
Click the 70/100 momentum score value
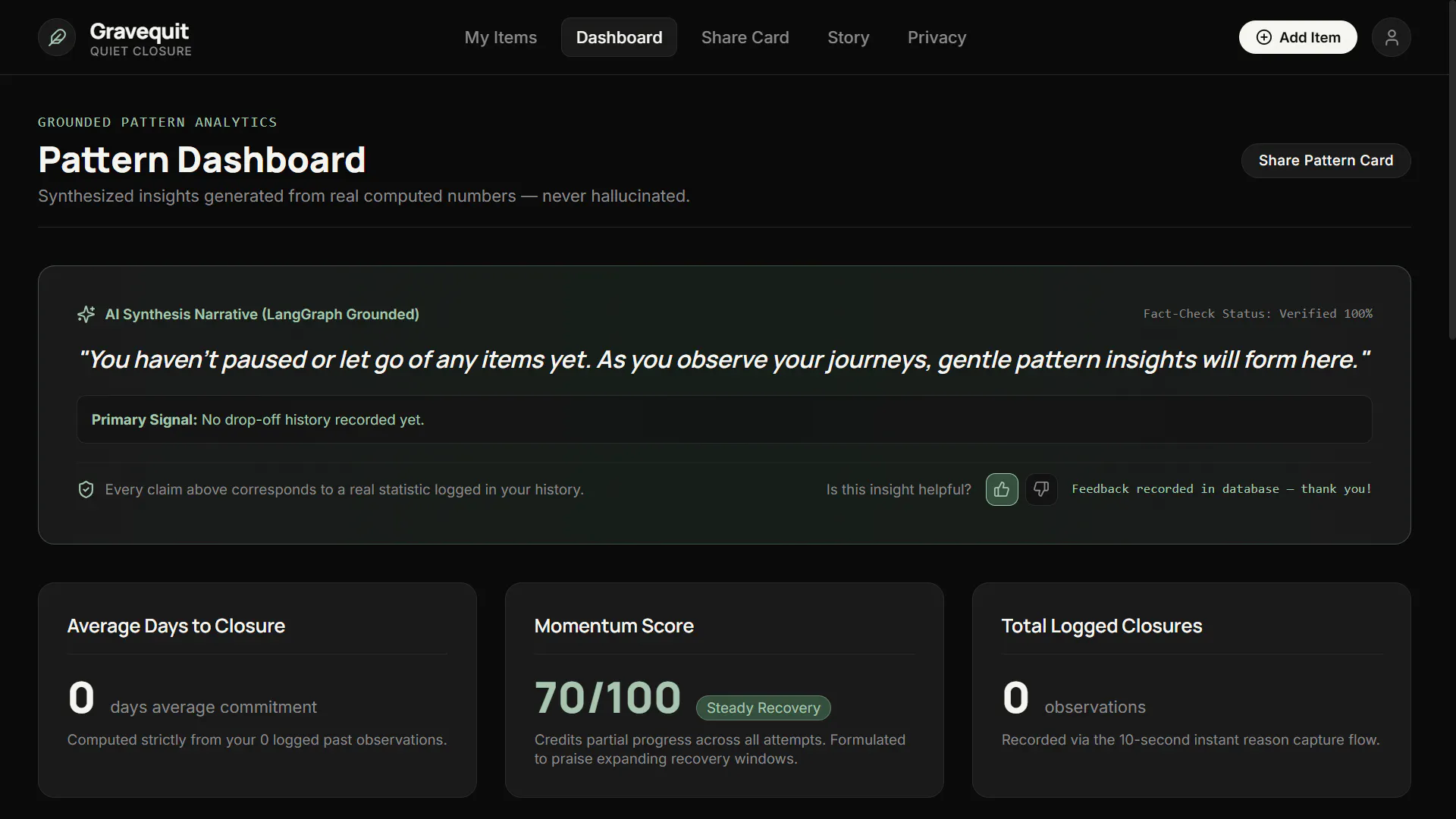pos(607,698)
